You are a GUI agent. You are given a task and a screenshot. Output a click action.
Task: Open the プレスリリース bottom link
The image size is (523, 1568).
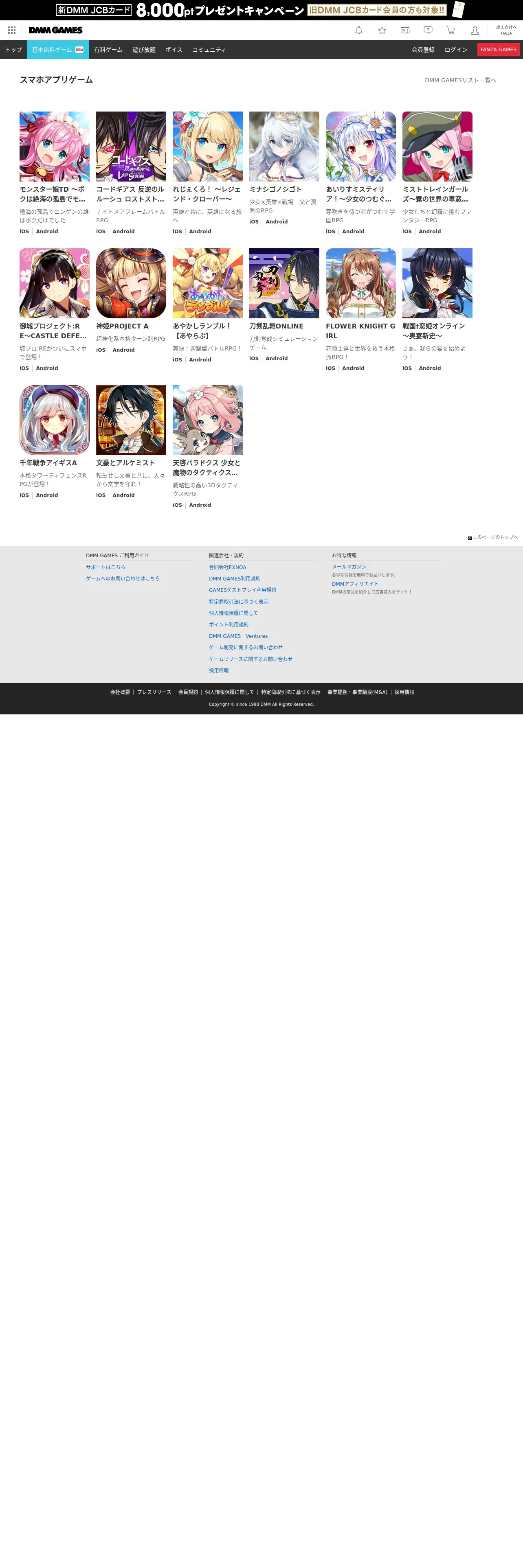[154, 692]
